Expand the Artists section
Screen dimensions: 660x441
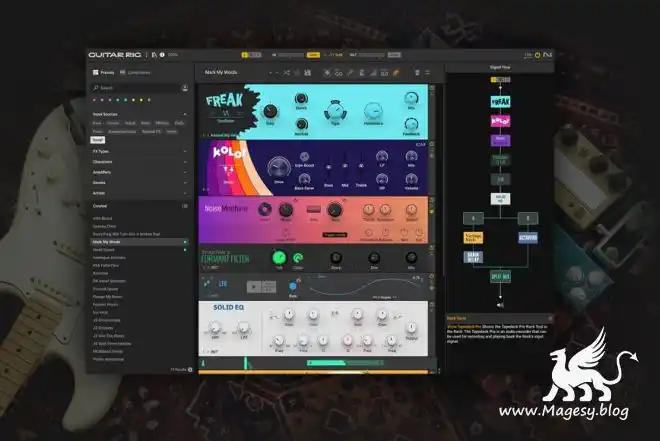(184, 193)
